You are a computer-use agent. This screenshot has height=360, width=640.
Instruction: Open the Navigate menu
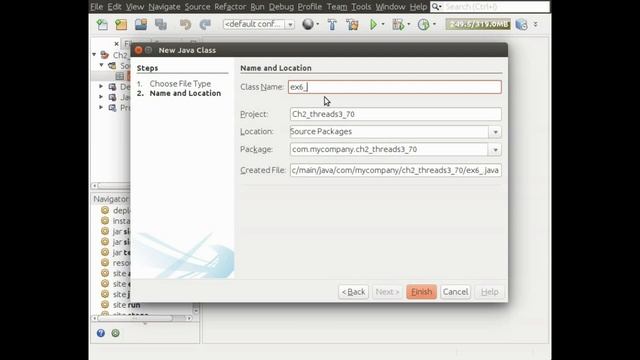164,7
